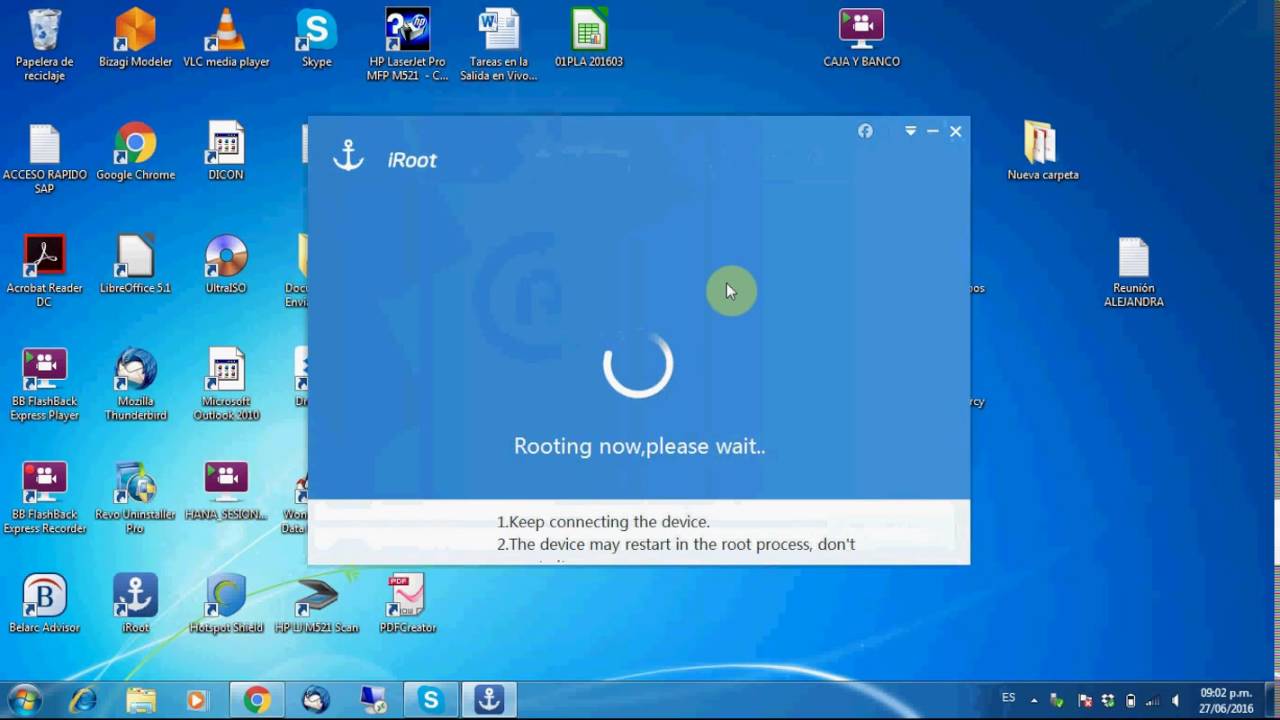1280x720 pixels.
Task: Open Bizagi Modeler desktop shortcut
Action: point(135,39)
